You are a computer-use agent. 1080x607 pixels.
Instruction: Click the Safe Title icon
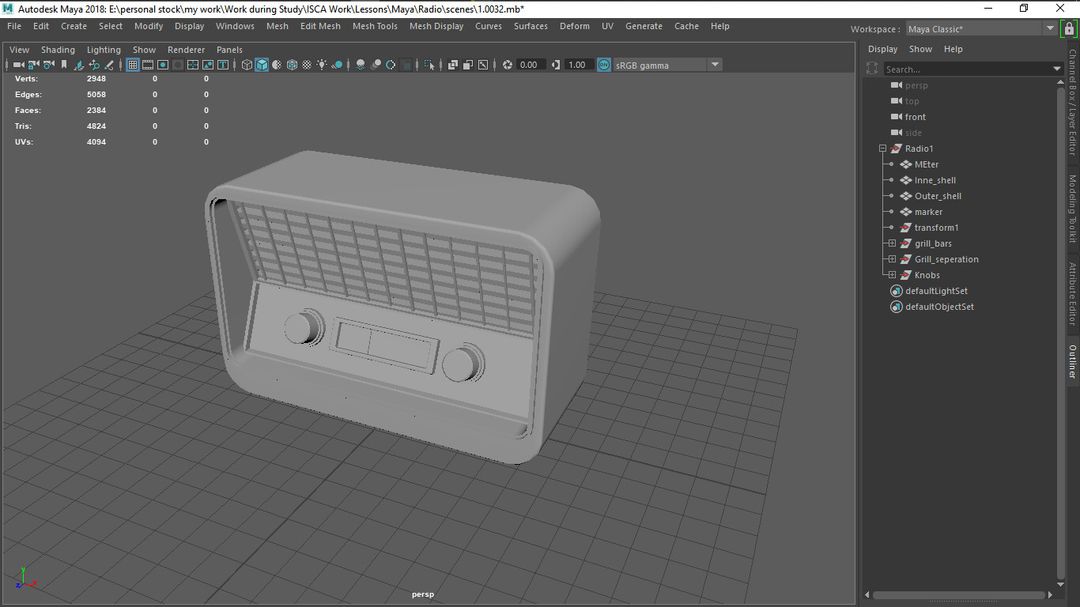click(x=223, y=65)
